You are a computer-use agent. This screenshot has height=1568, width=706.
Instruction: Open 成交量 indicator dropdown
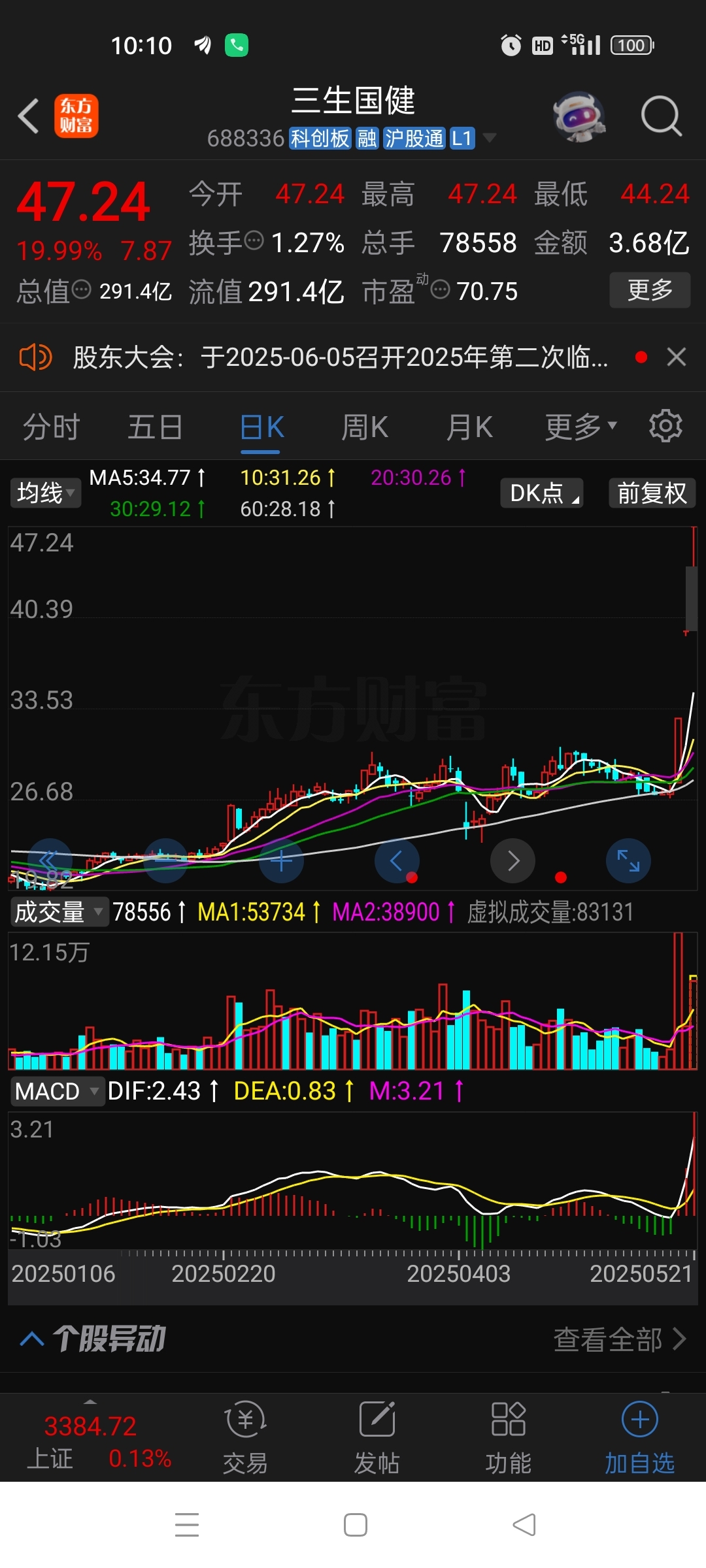tap(59, 911)
